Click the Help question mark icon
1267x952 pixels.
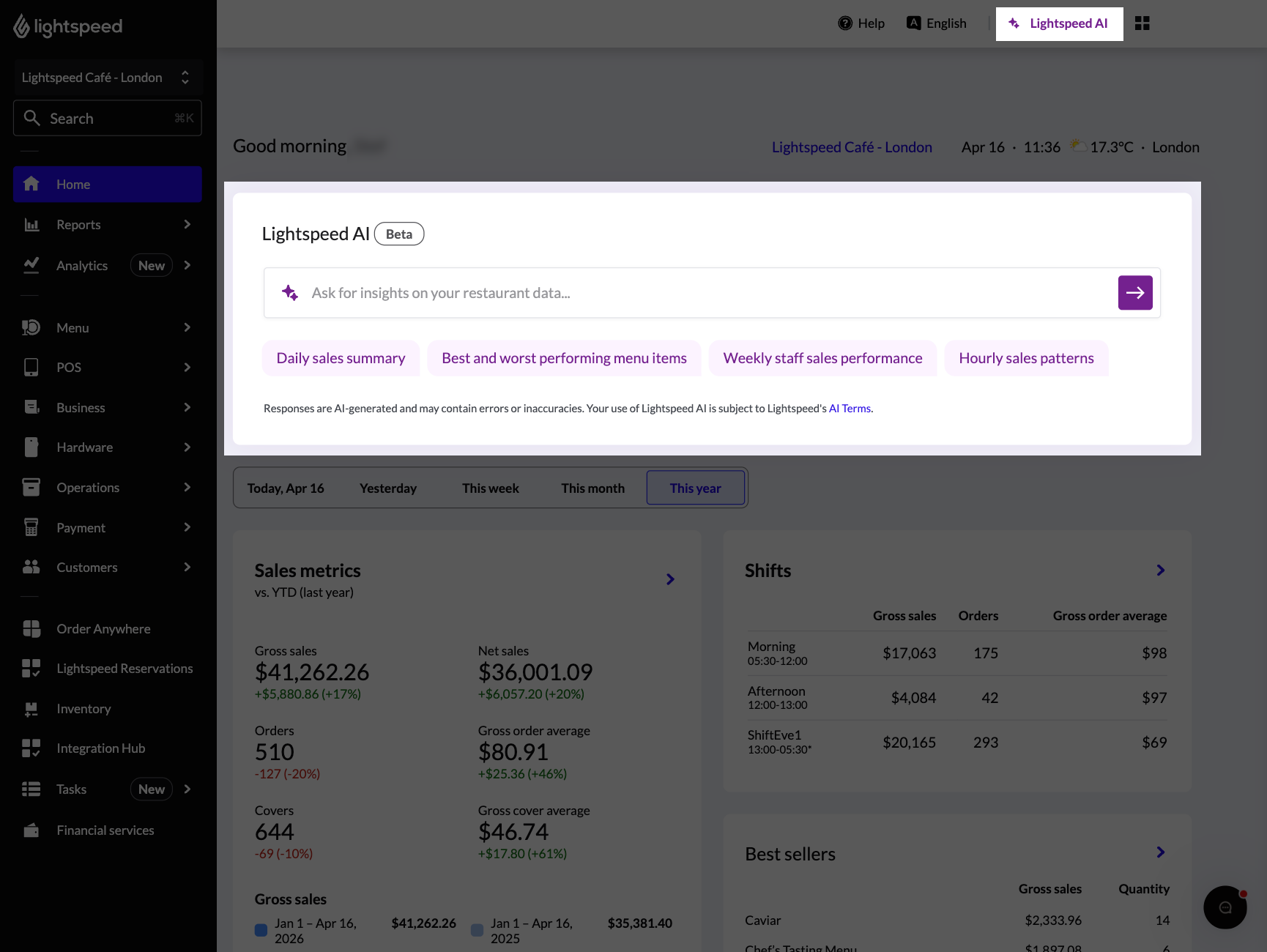tap(845, 23)
